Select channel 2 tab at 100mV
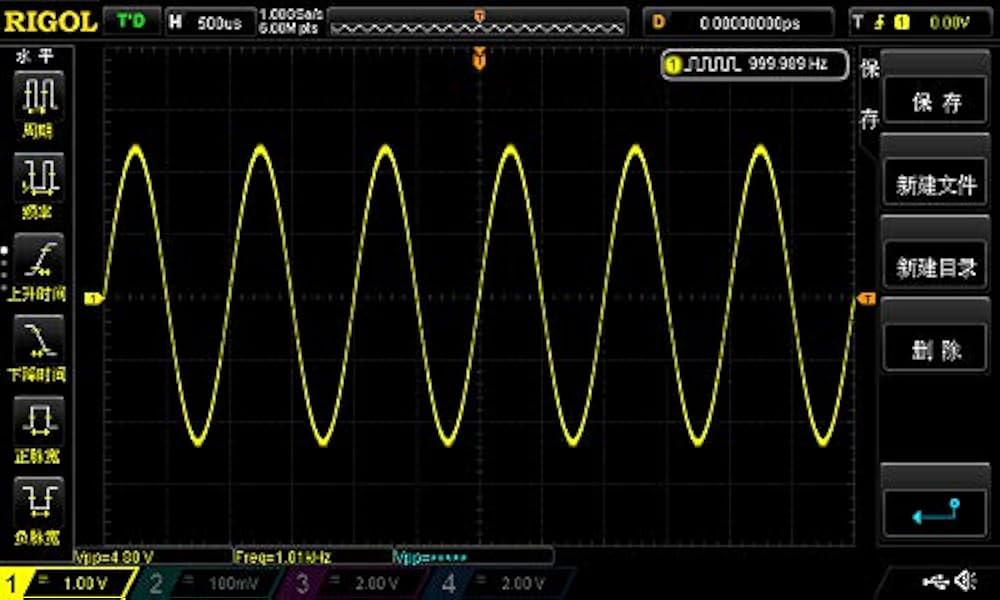This screenshot has height=600, width=1000. 207,583
